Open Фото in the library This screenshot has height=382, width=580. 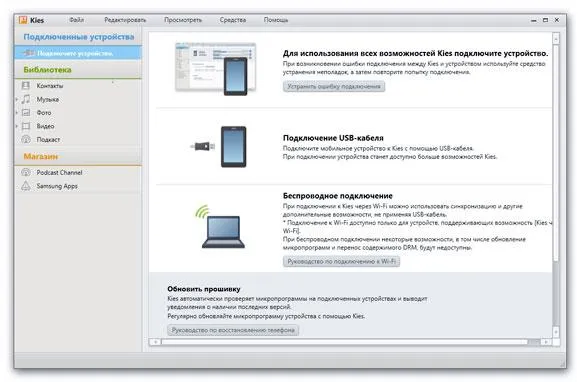pos(44,113)
